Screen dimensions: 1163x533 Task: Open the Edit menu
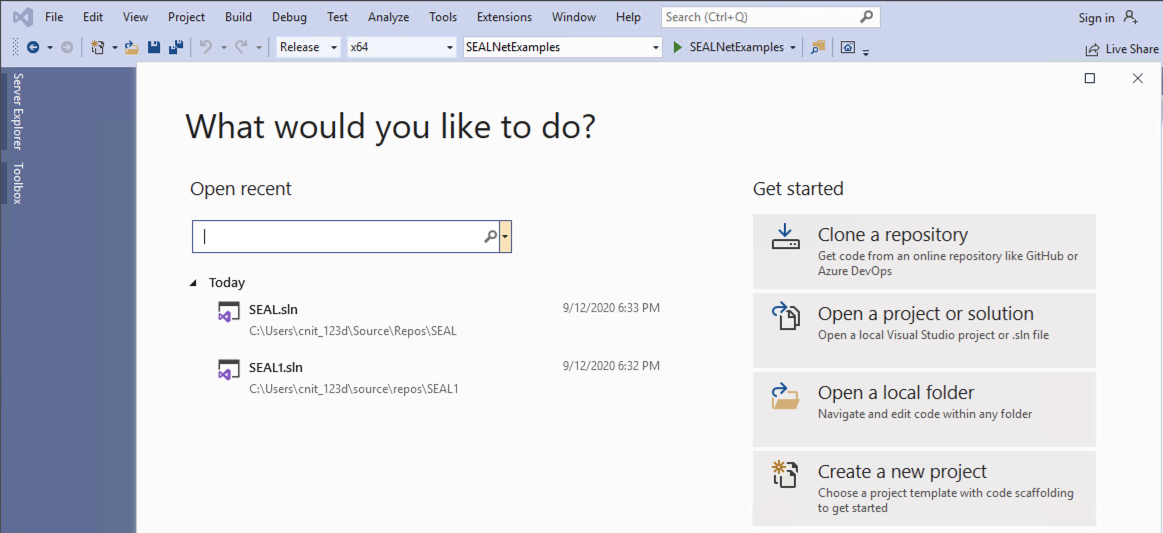[x=93, y=16]
